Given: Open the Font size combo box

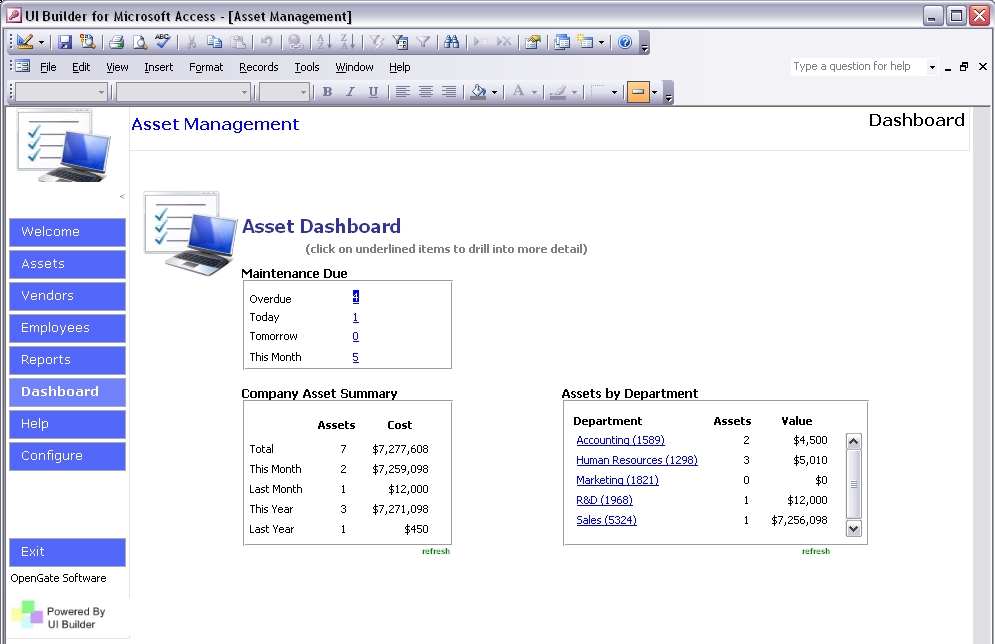Looking at the screenshot, I should (x=284, y=93).
